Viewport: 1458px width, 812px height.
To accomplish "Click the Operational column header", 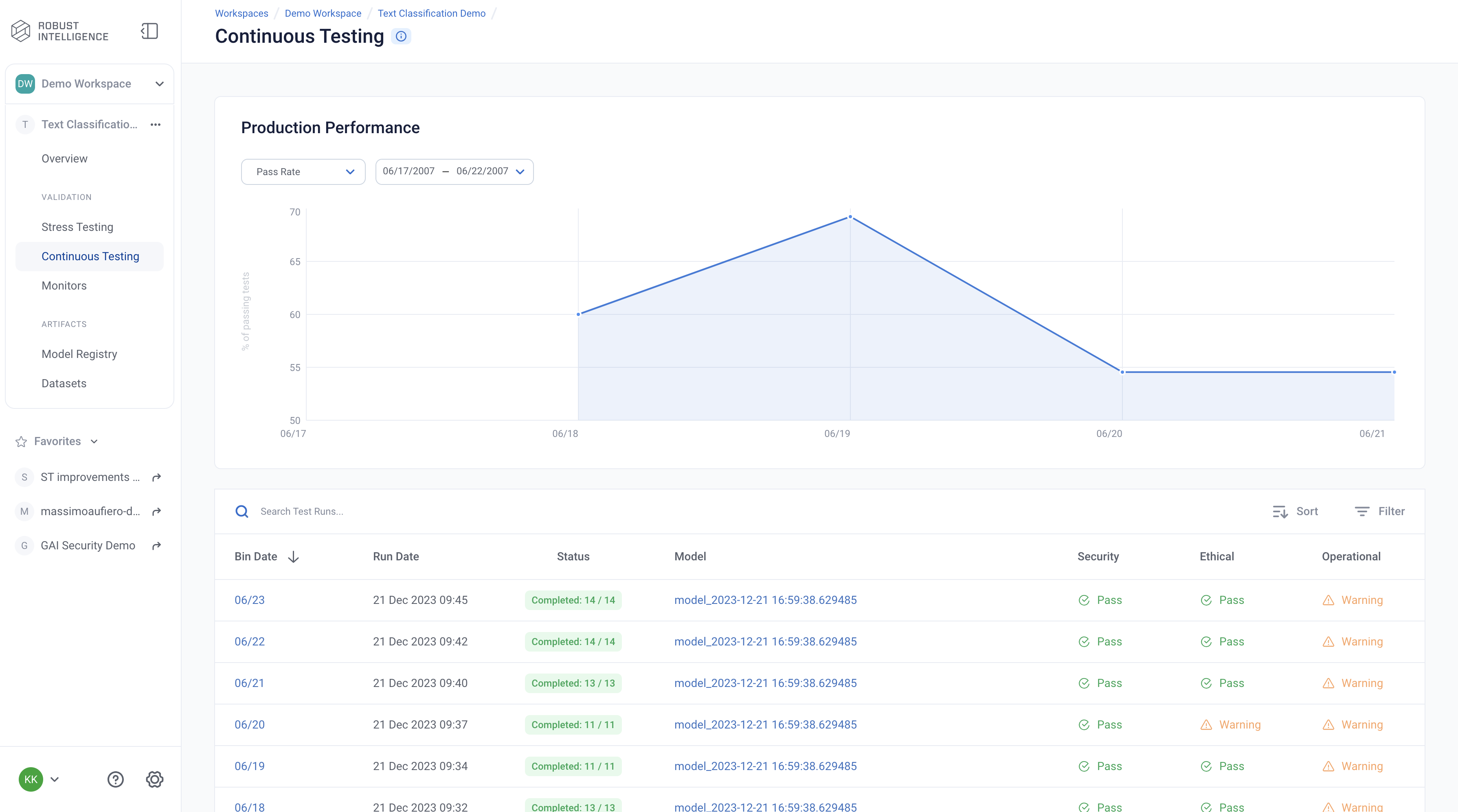I will point(1351,557).
